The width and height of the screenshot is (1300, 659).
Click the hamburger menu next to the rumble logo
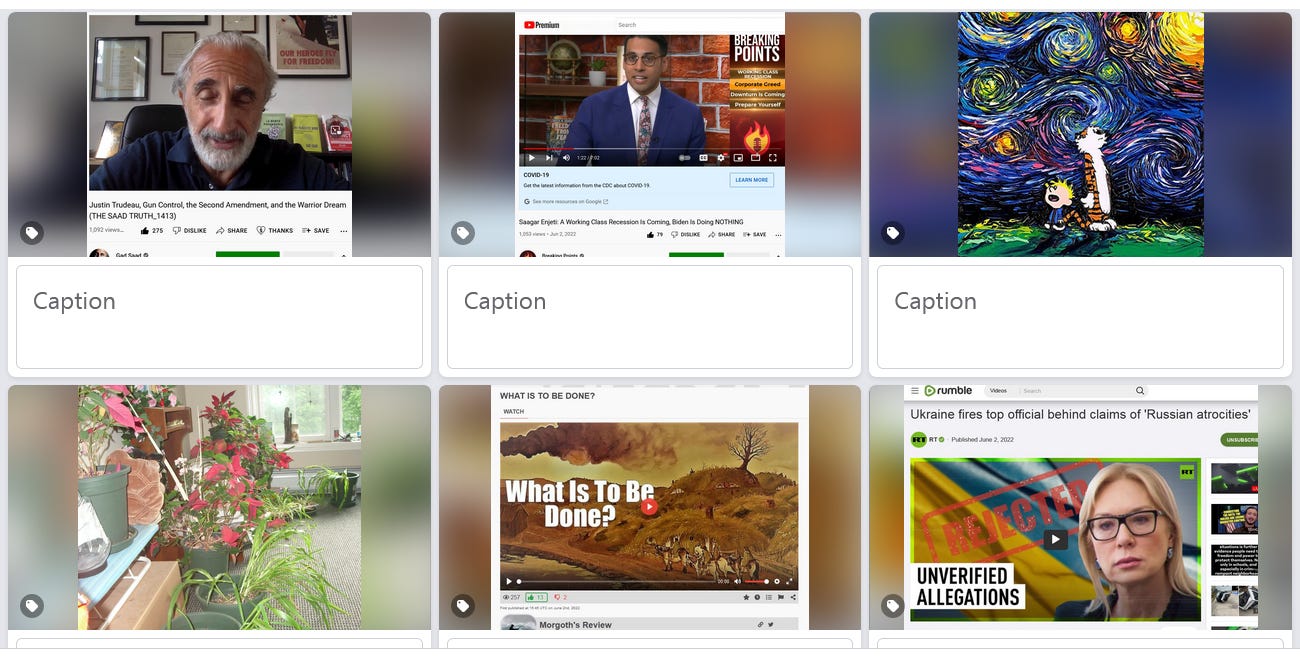coord(914,391)
